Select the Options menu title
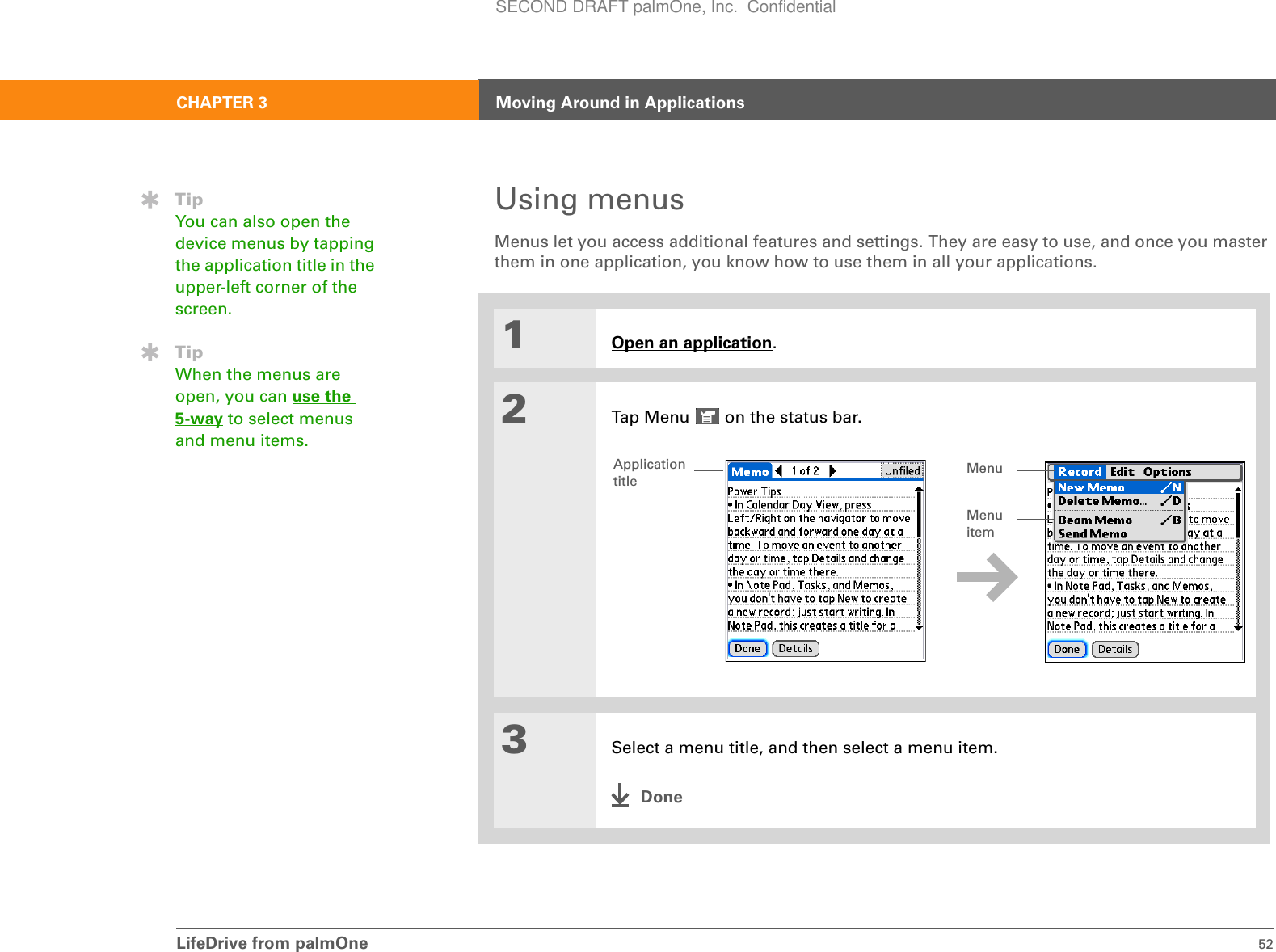This screenshot has width=1276, height=952. coord(1167,472)
